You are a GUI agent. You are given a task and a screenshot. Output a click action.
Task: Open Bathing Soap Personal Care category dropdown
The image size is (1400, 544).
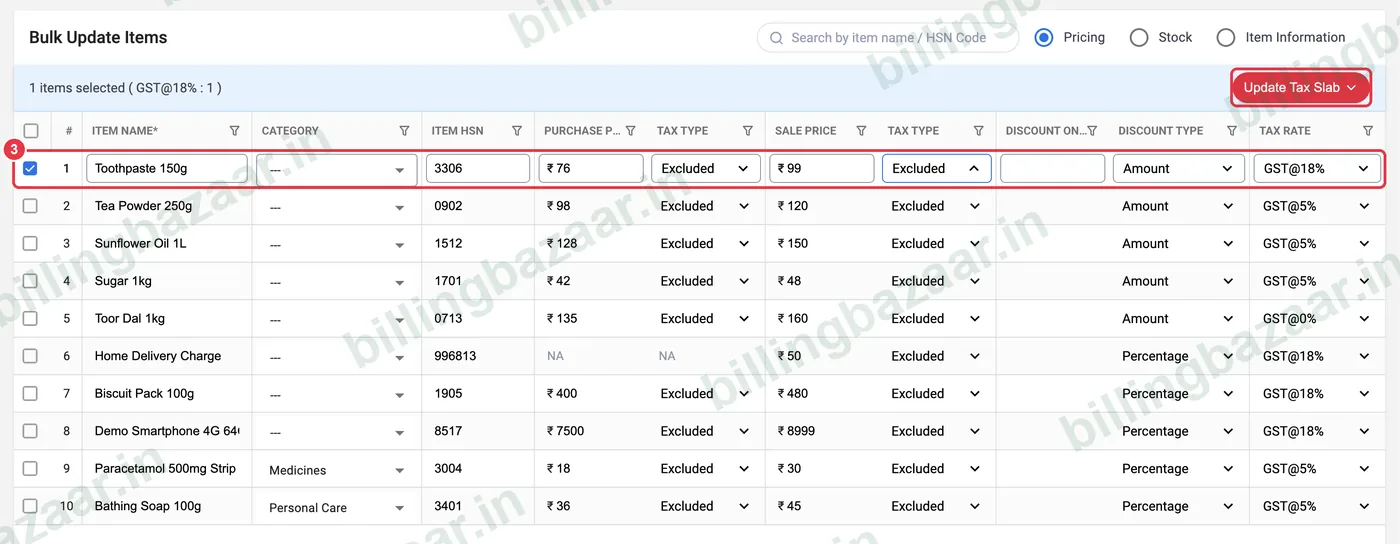pos(337,507)
